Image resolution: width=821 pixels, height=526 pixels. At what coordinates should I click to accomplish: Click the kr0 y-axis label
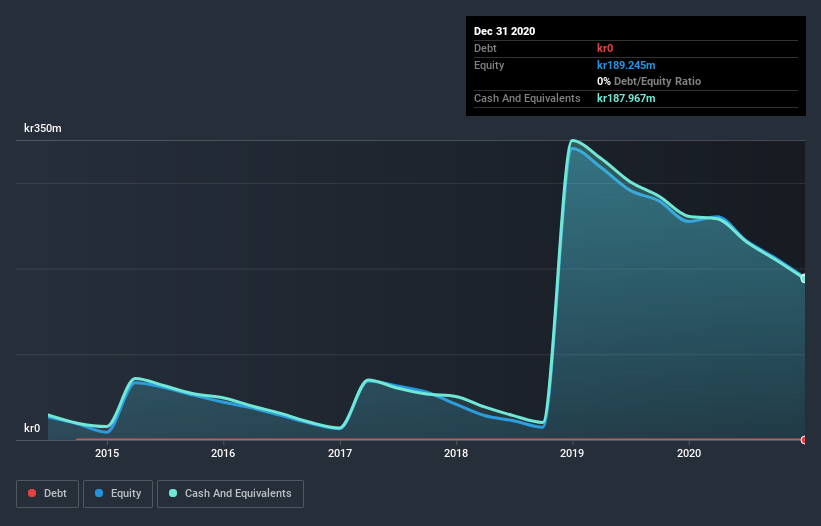[32, 428]
